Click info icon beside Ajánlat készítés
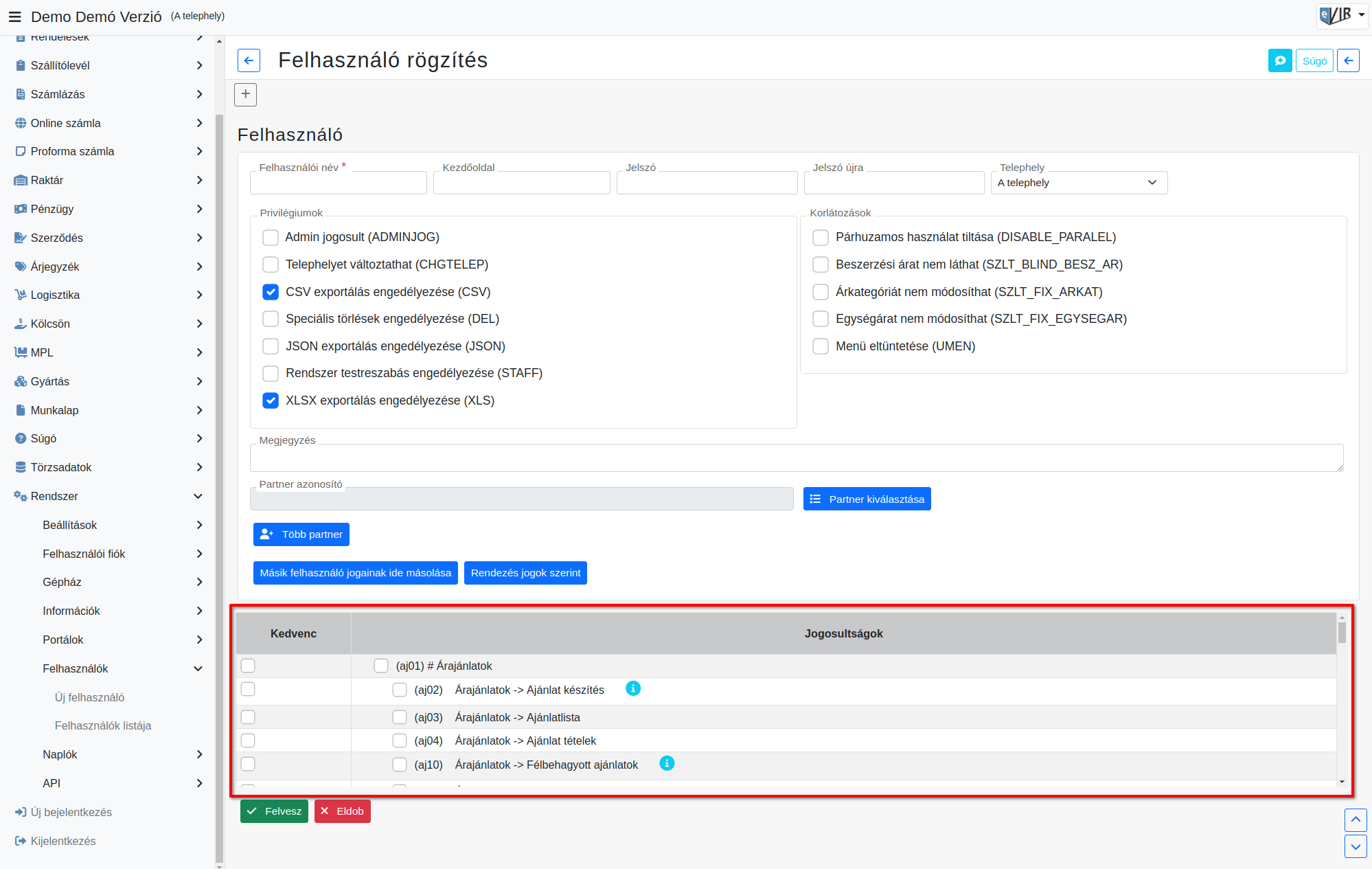This screenshot has width=1372, height=869. pyautogui.click(x=633, y=688)
